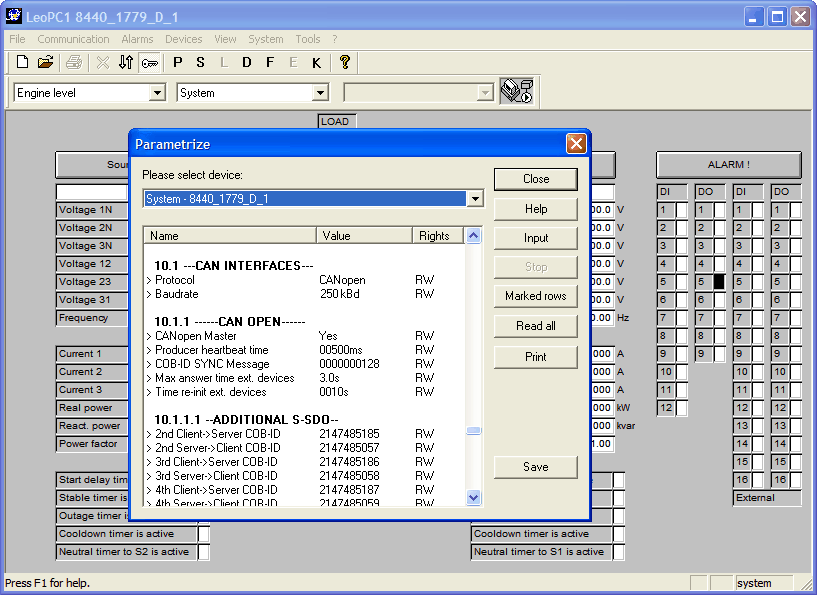Click indicator box beside first DI 1
This screenshot has width=817, height=595.
pos(682,210)
